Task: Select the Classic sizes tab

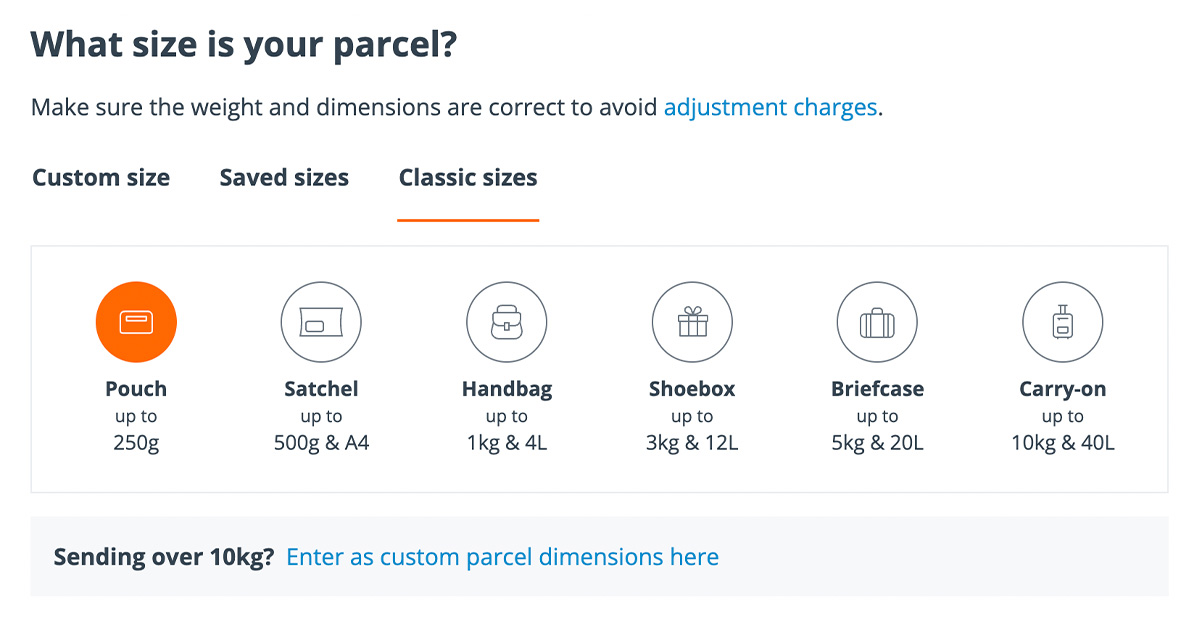Action: tap(467, 177)
